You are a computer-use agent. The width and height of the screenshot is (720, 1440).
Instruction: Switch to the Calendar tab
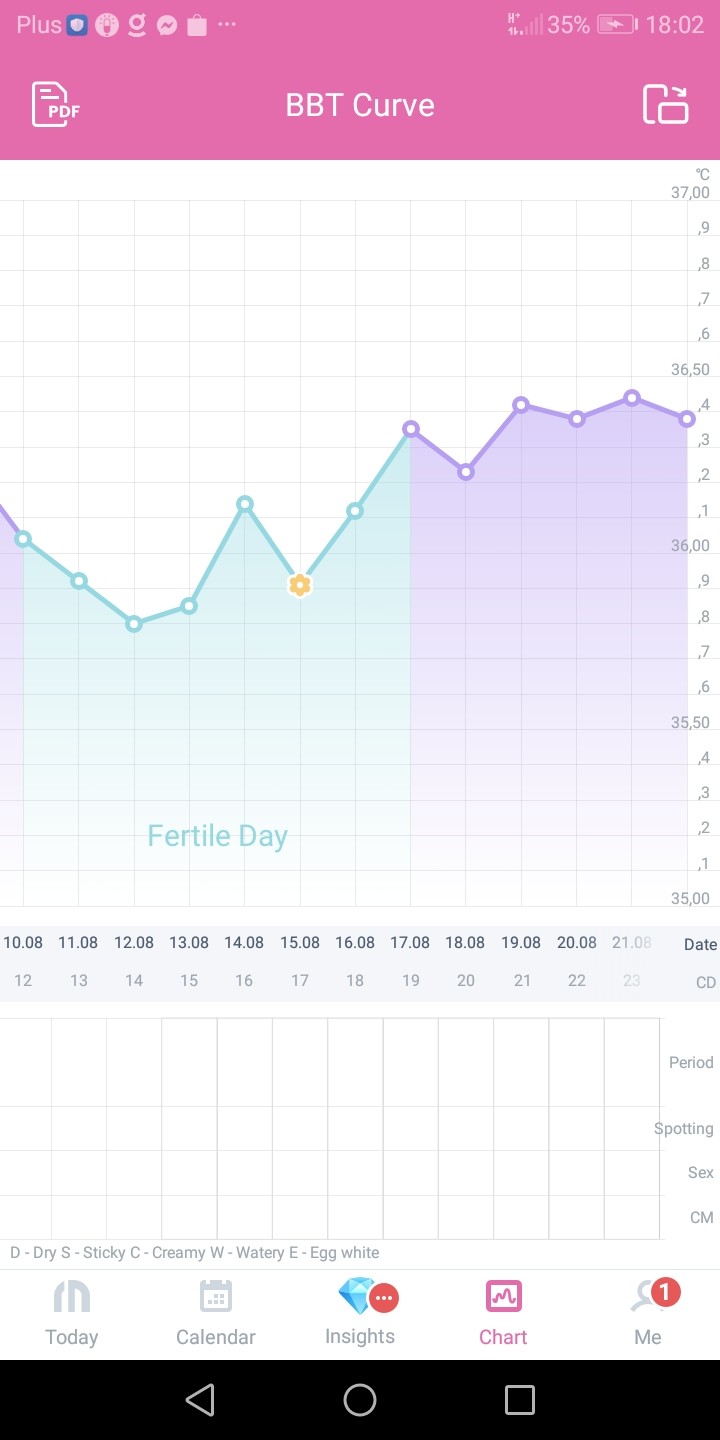pyautogui.click(x=216, y=1313)
